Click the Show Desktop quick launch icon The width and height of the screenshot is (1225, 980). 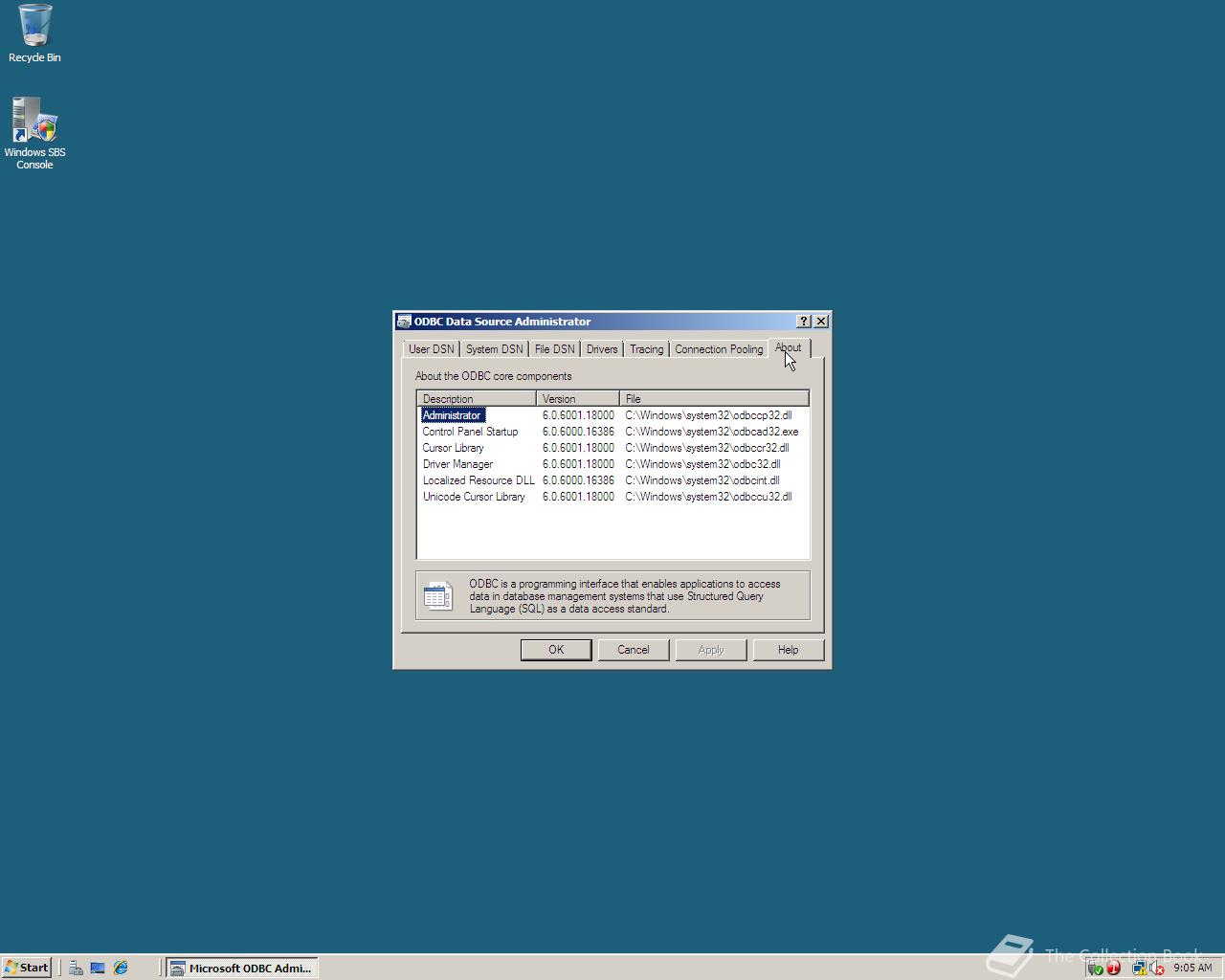(x=98, y=968)
